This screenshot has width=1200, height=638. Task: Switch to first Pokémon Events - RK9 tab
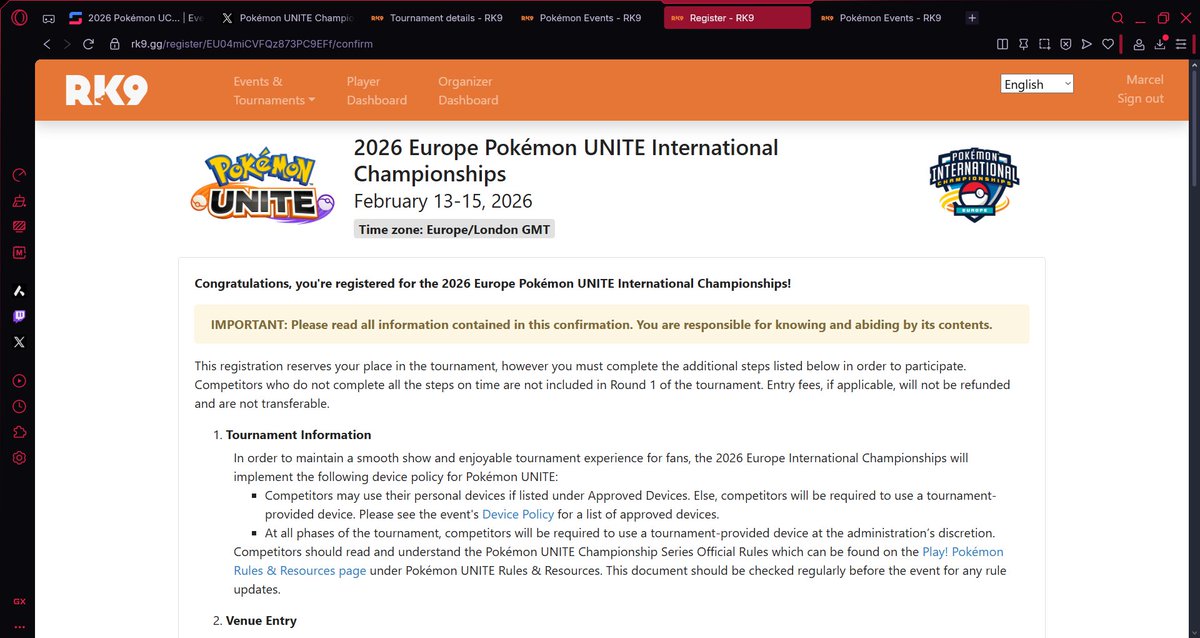587,18
